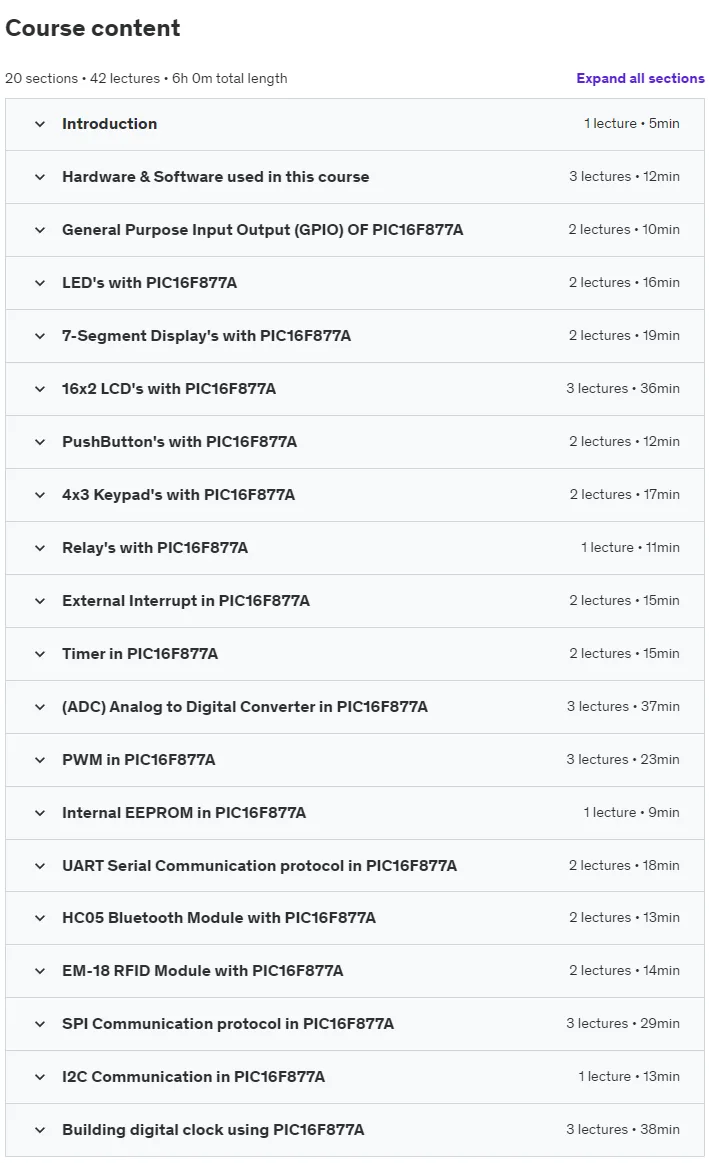Screen dimensions: 709x1163
Task: Open Timer in PIC16F877A section
Action: pos(354,653)
